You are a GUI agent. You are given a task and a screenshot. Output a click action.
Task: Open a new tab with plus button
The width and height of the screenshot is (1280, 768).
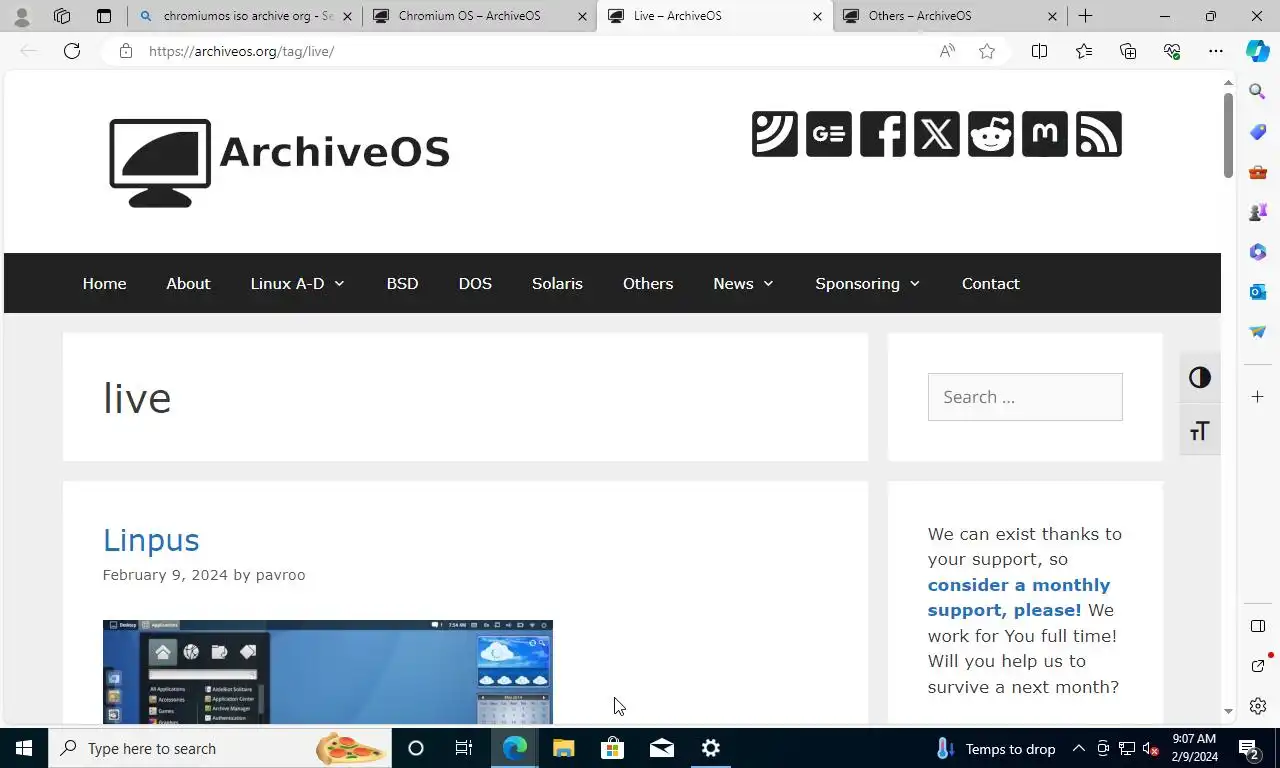coord(1085,16)
